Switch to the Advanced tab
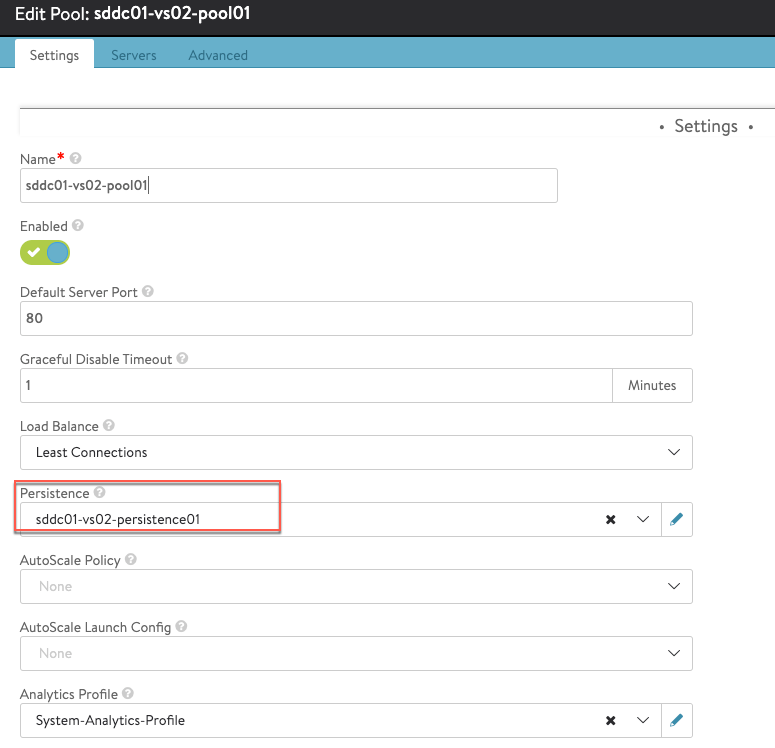The image size is (775, 748). click(218, 55)
